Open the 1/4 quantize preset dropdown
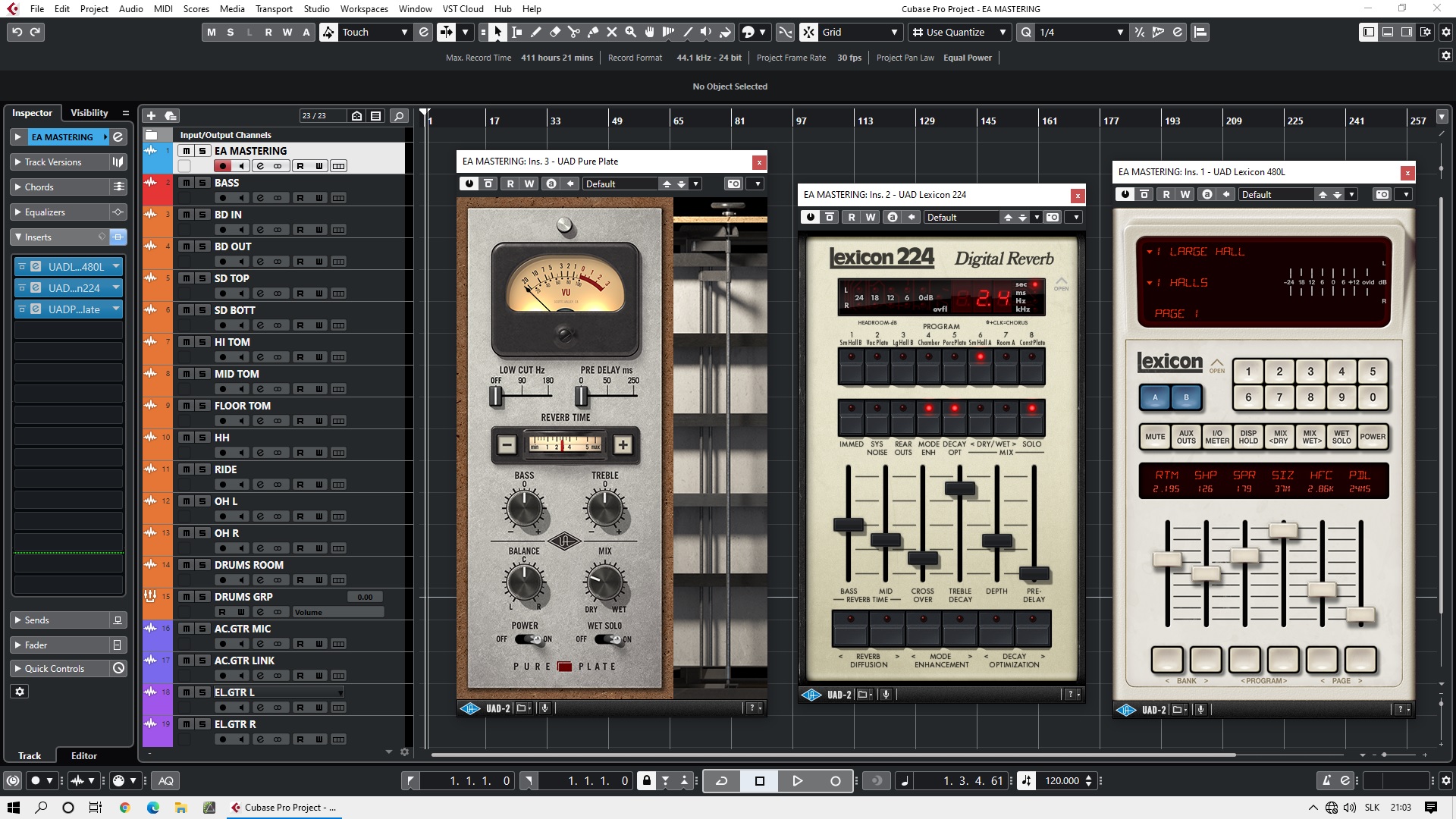This screenshot has height=819, width=1456. pyautogui.click(x=1120, y=32)
